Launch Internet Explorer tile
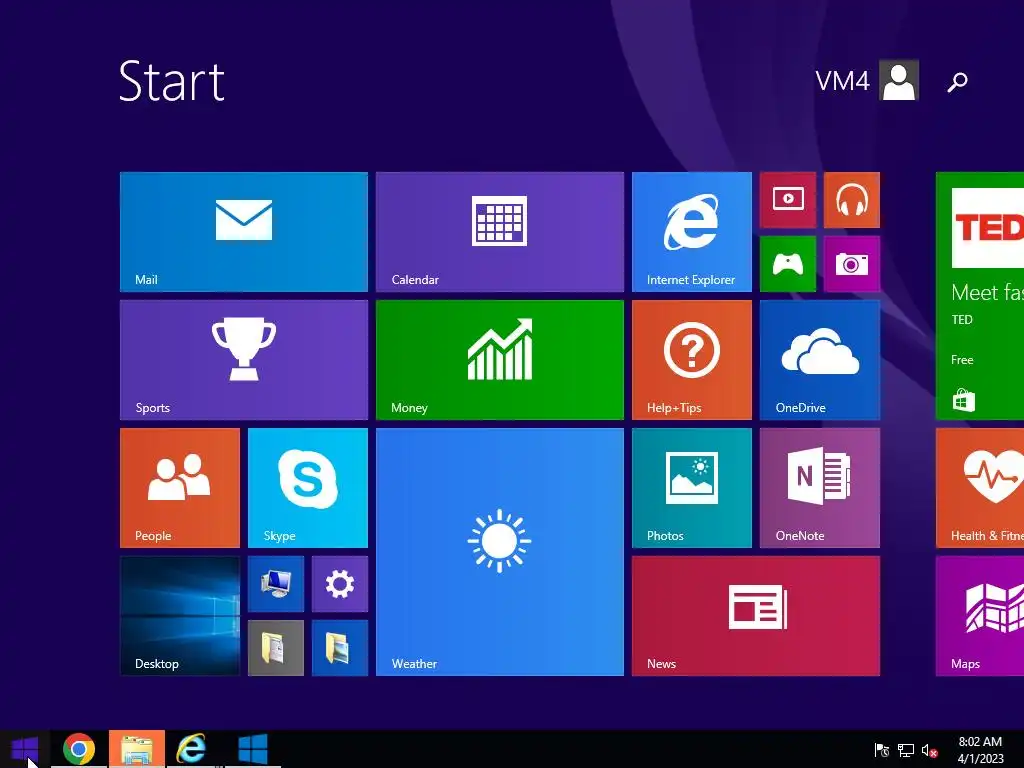The width and height of the screenshot is (1024, 768). coord(692,232)
